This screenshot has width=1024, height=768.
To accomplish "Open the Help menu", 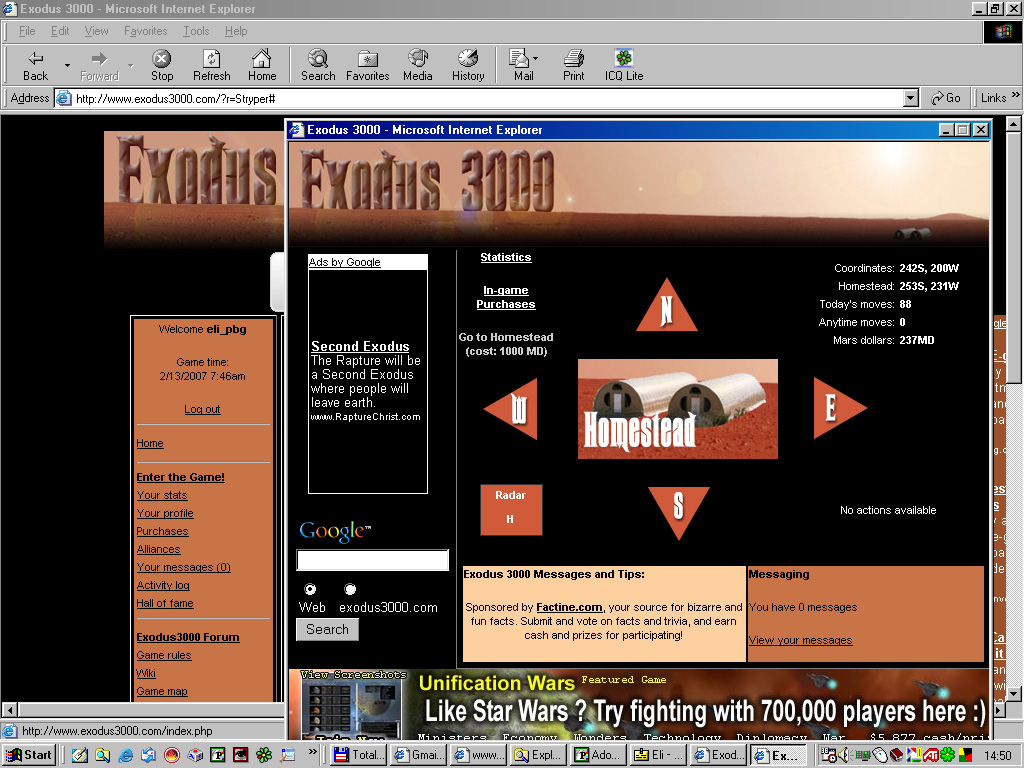I will (236, 31).
